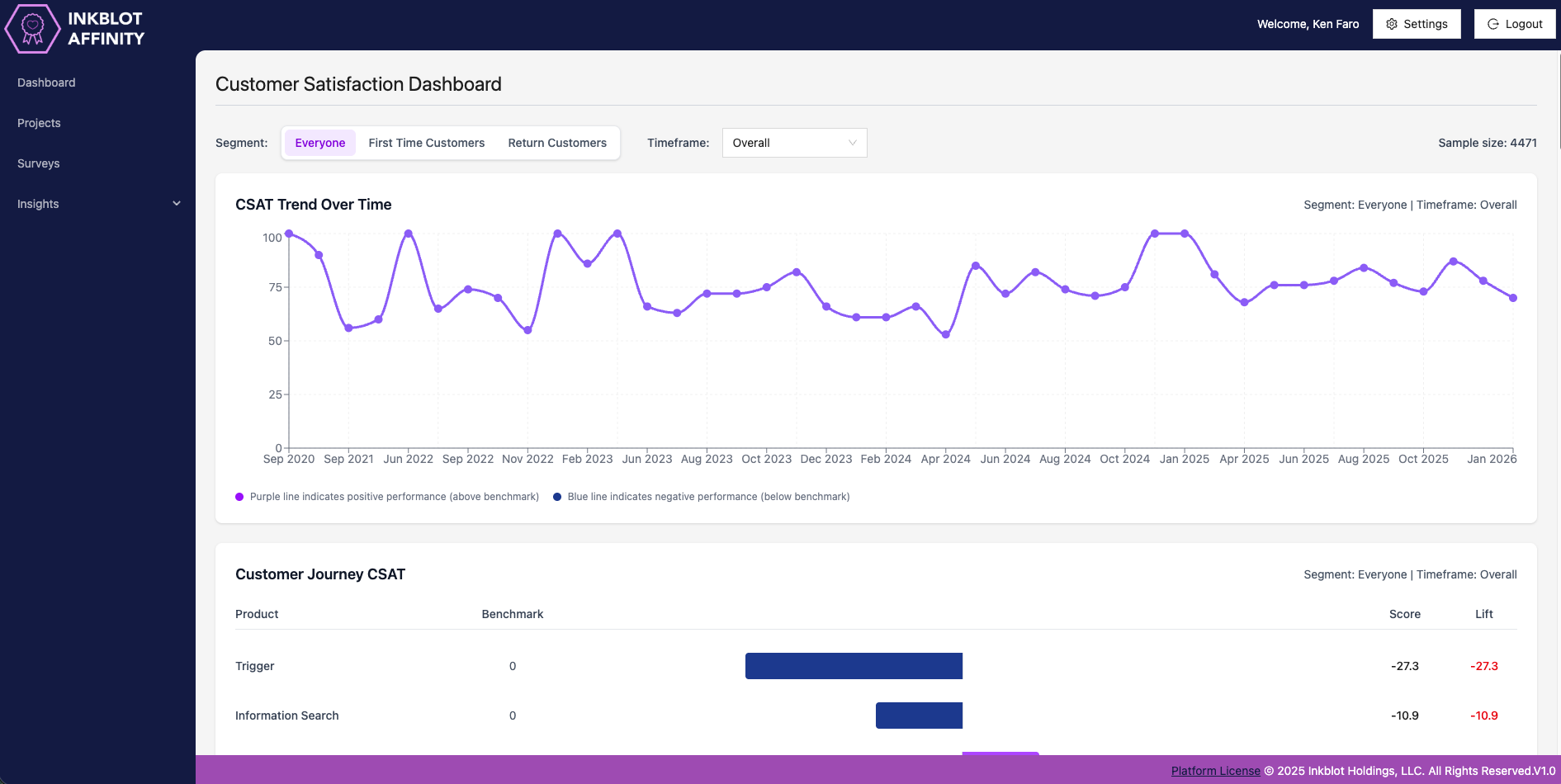Viewport: 1561px width, 784px height.
Task: Click the Customer Satisfaction Dashboard title
Action: click(x=358, y=84)
